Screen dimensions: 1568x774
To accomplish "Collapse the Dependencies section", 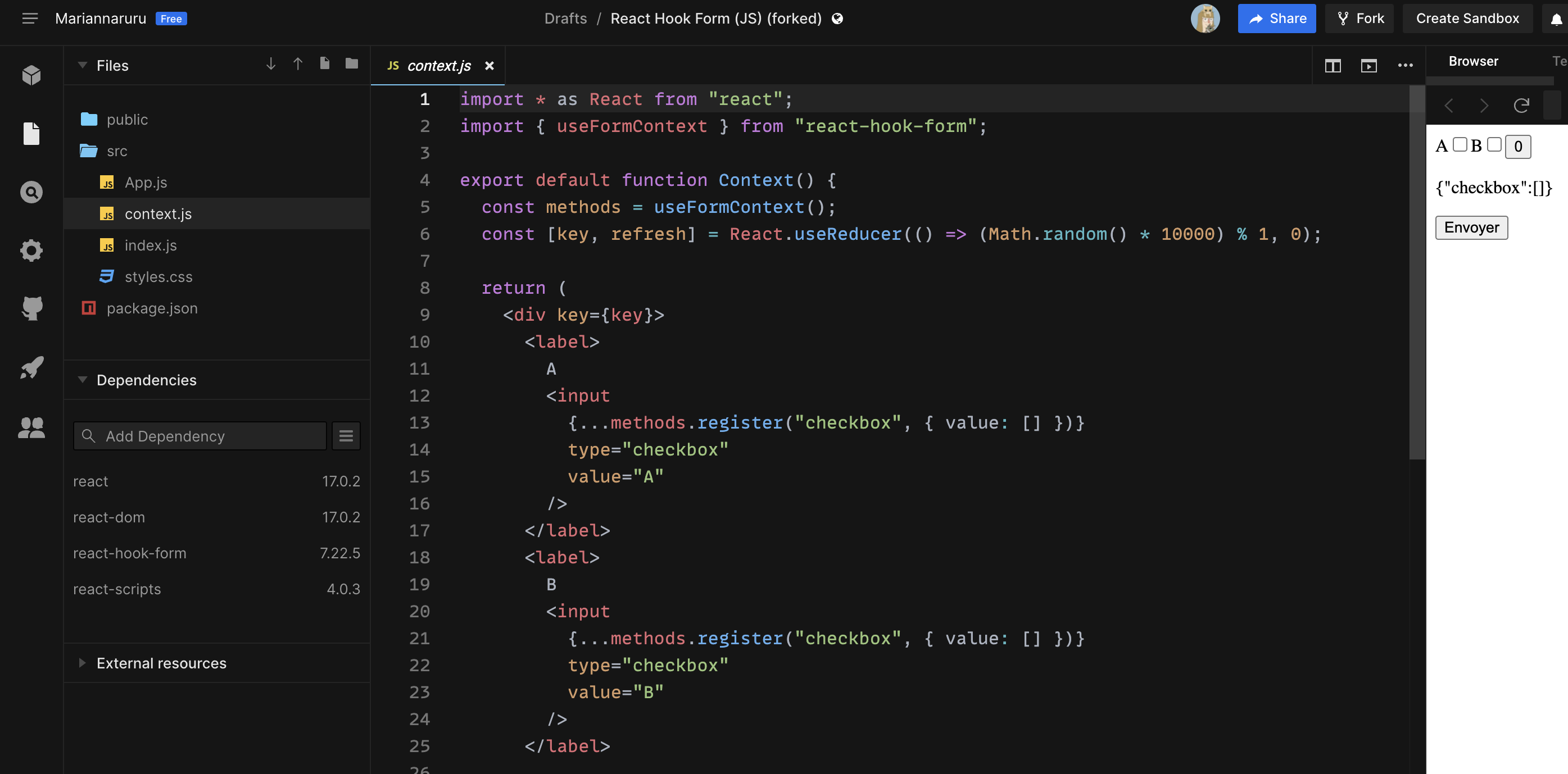I will coord(83,379).
